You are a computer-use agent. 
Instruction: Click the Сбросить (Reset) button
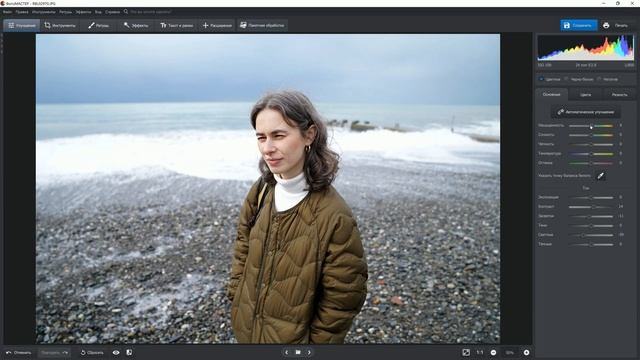[x=92, y=353]
